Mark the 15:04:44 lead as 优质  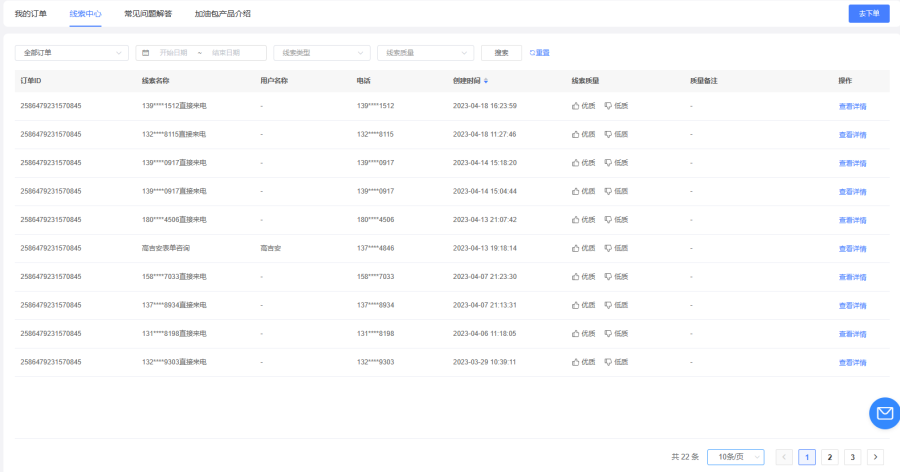[x=583, y=191]
